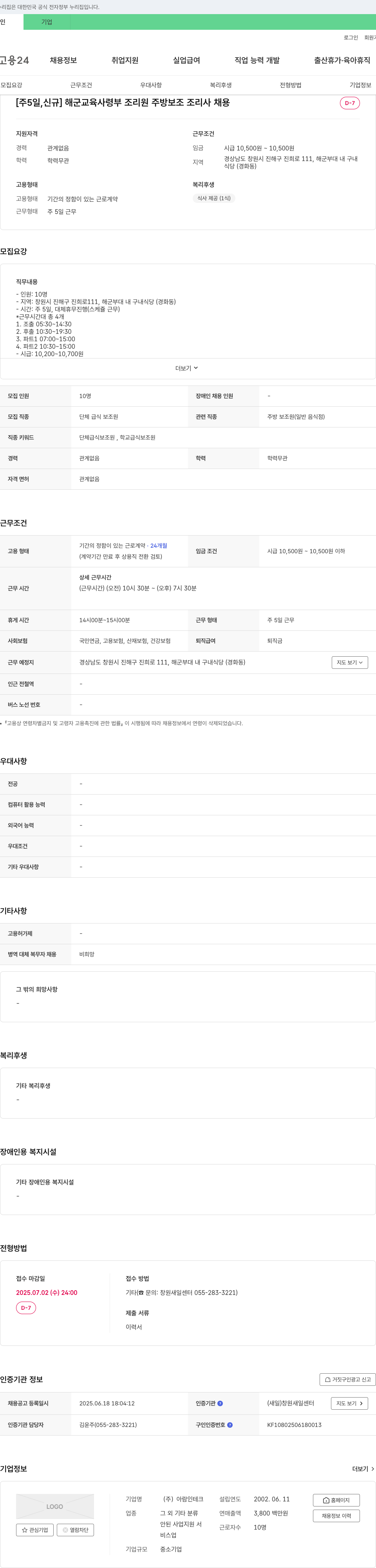Jump to the 근무조건 section tab
Image resolution: width=376 pixels, height=1568 pixels.
pyautogui.click(x=81, y=85)
